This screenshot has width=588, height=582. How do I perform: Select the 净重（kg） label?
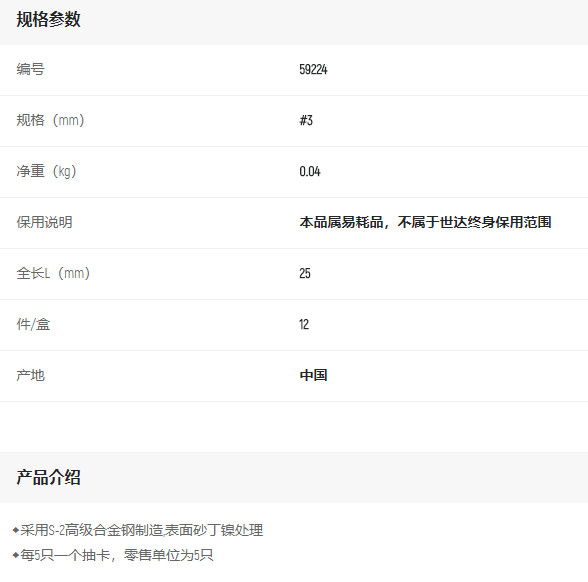[x=46, y=171]
